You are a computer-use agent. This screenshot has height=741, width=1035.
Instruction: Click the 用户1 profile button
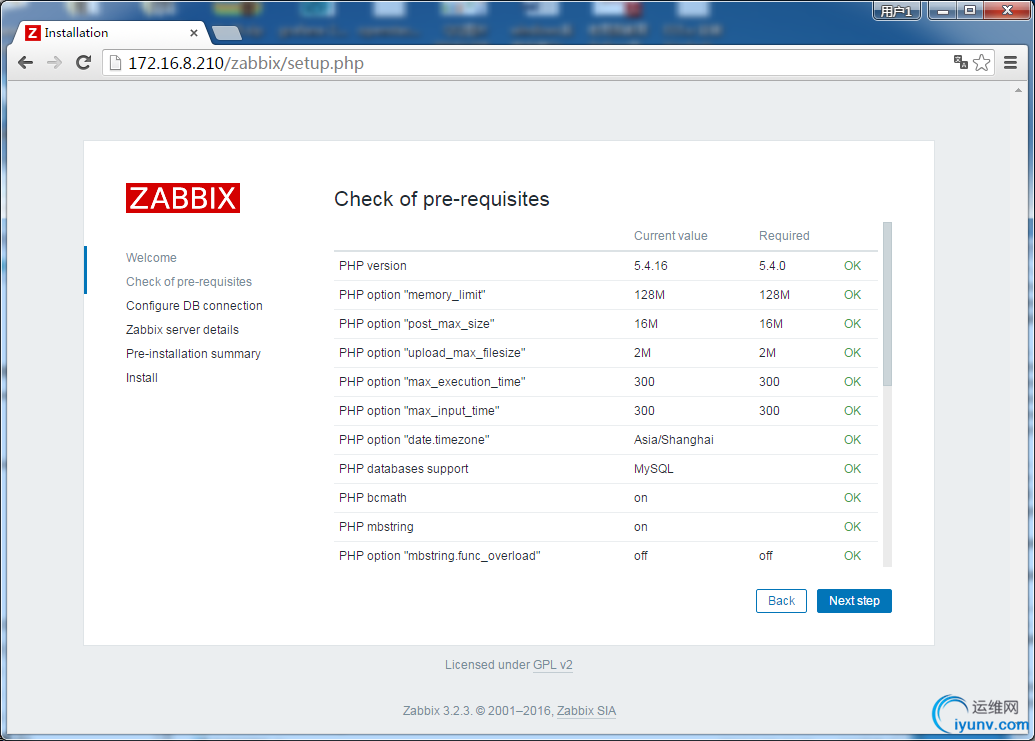[x=896, y=11]
